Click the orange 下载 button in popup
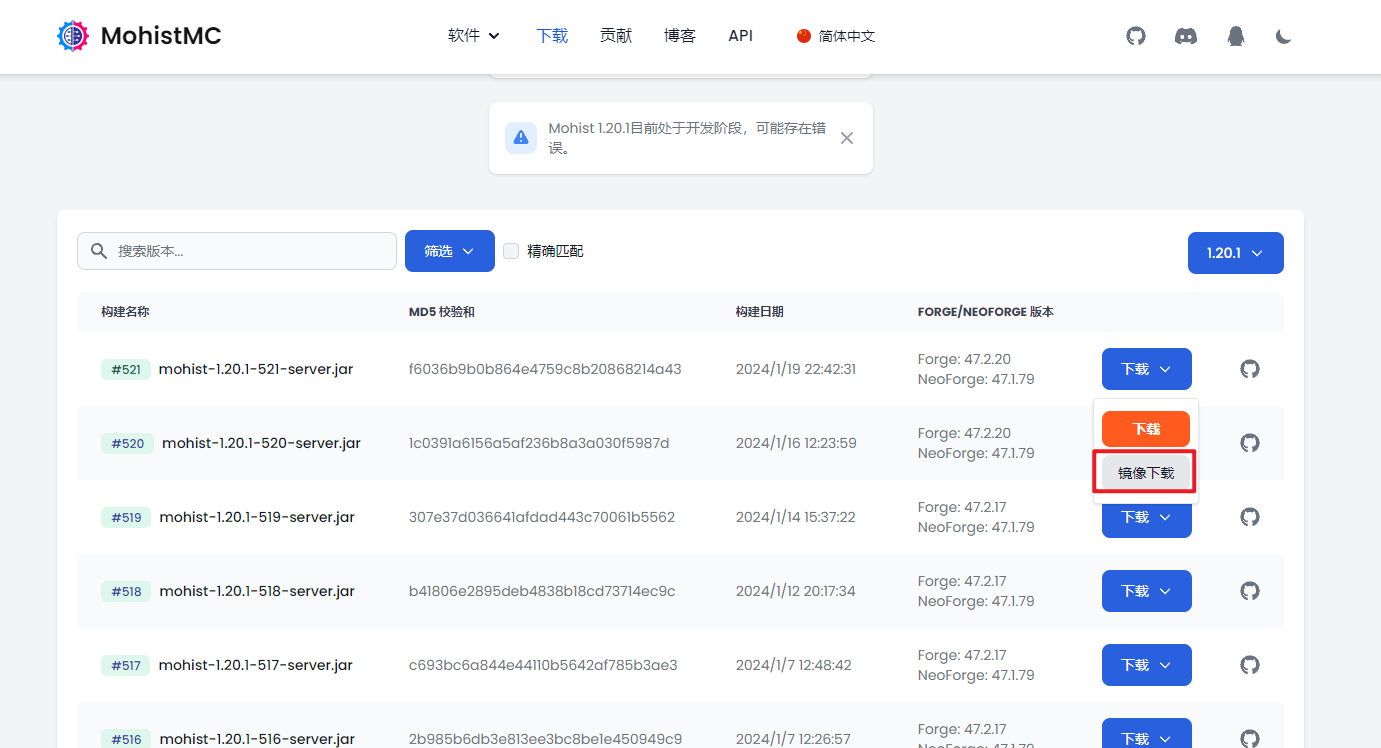This screenshot has height=748, width=1381. (1146, 429)
